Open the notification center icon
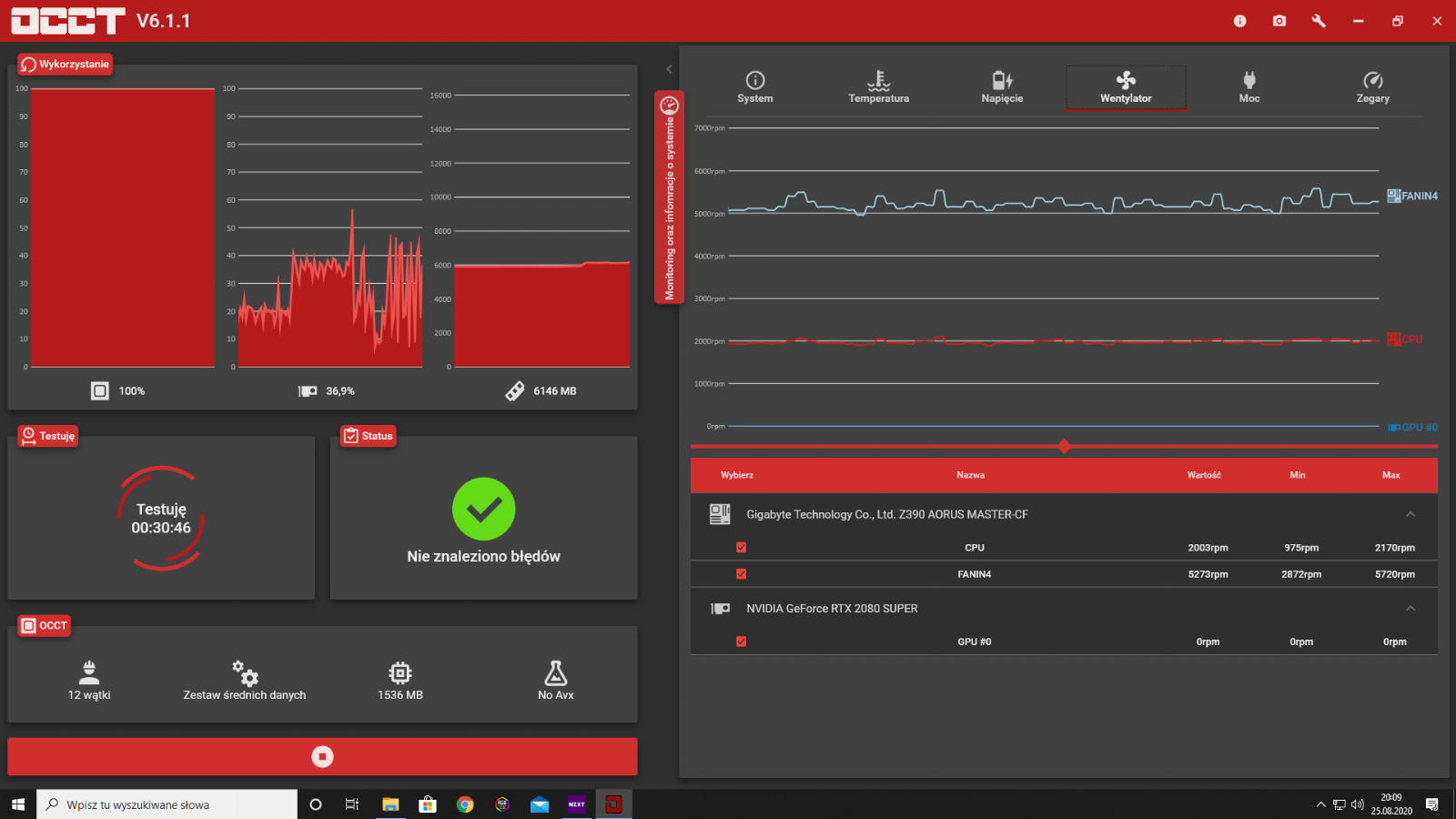Image resolution: width=1456 pixels, height=819 pixels. [x=1432, y=804]
